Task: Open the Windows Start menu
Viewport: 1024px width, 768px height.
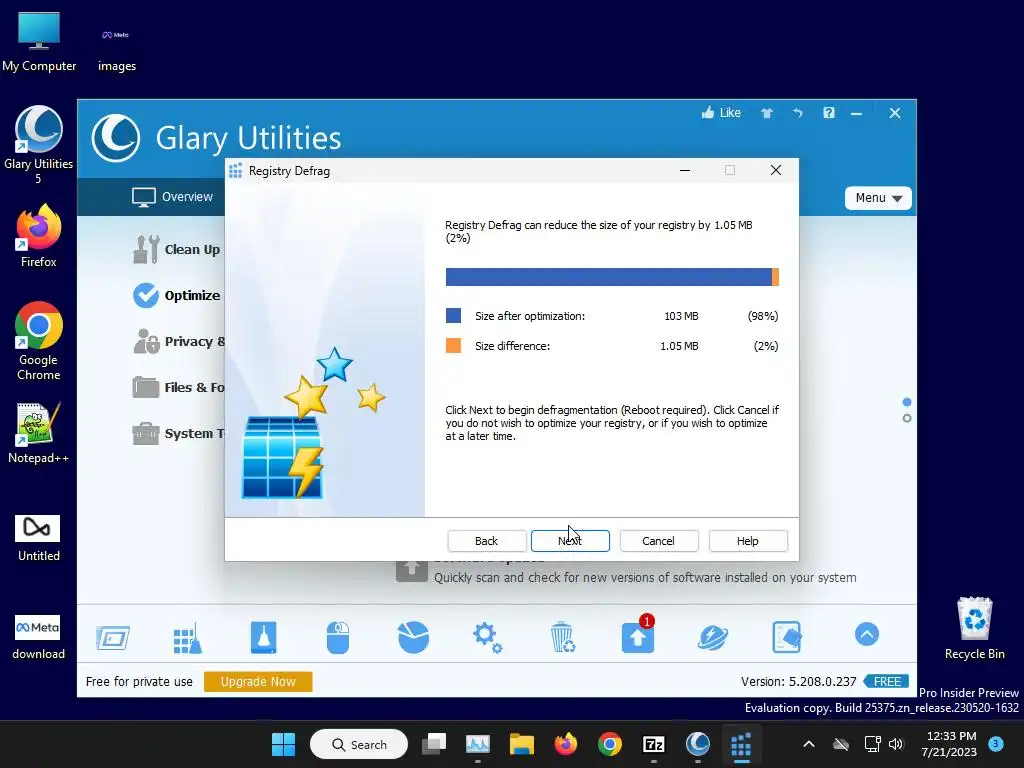Action: pos(283,744)
